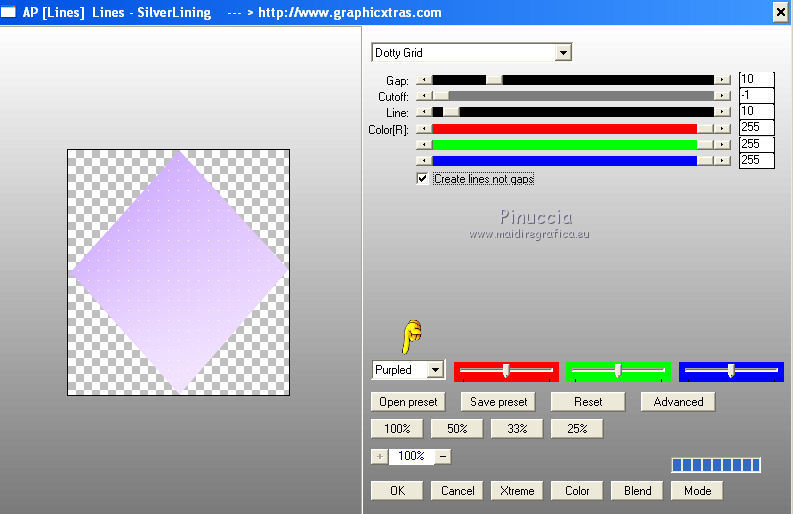793x514 pixels.
Task: Click left arrow of Gap slider
Action: (424, 80)
